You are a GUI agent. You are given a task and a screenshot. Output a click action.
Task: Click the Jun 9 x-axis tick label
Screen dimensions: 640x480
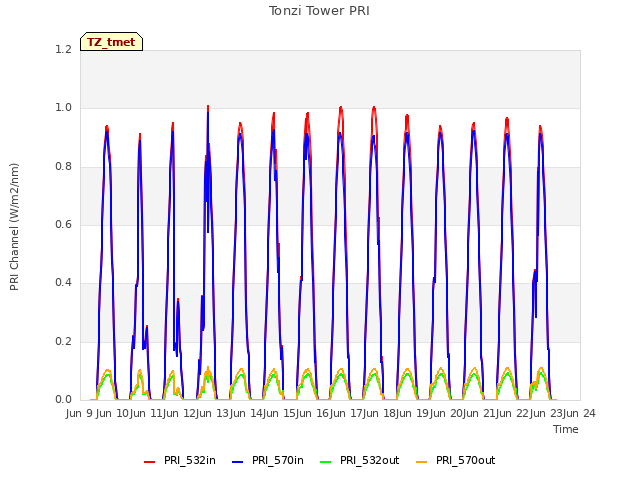(79, 413)
